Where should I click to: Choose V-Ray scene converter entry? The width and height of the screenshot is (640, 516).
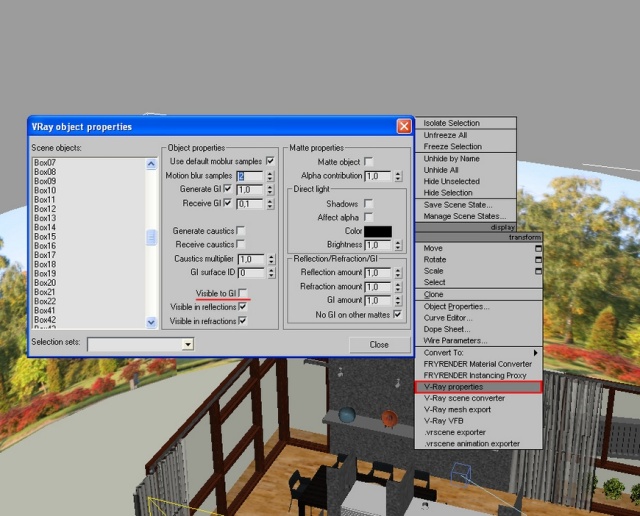[x=478, y=398]
